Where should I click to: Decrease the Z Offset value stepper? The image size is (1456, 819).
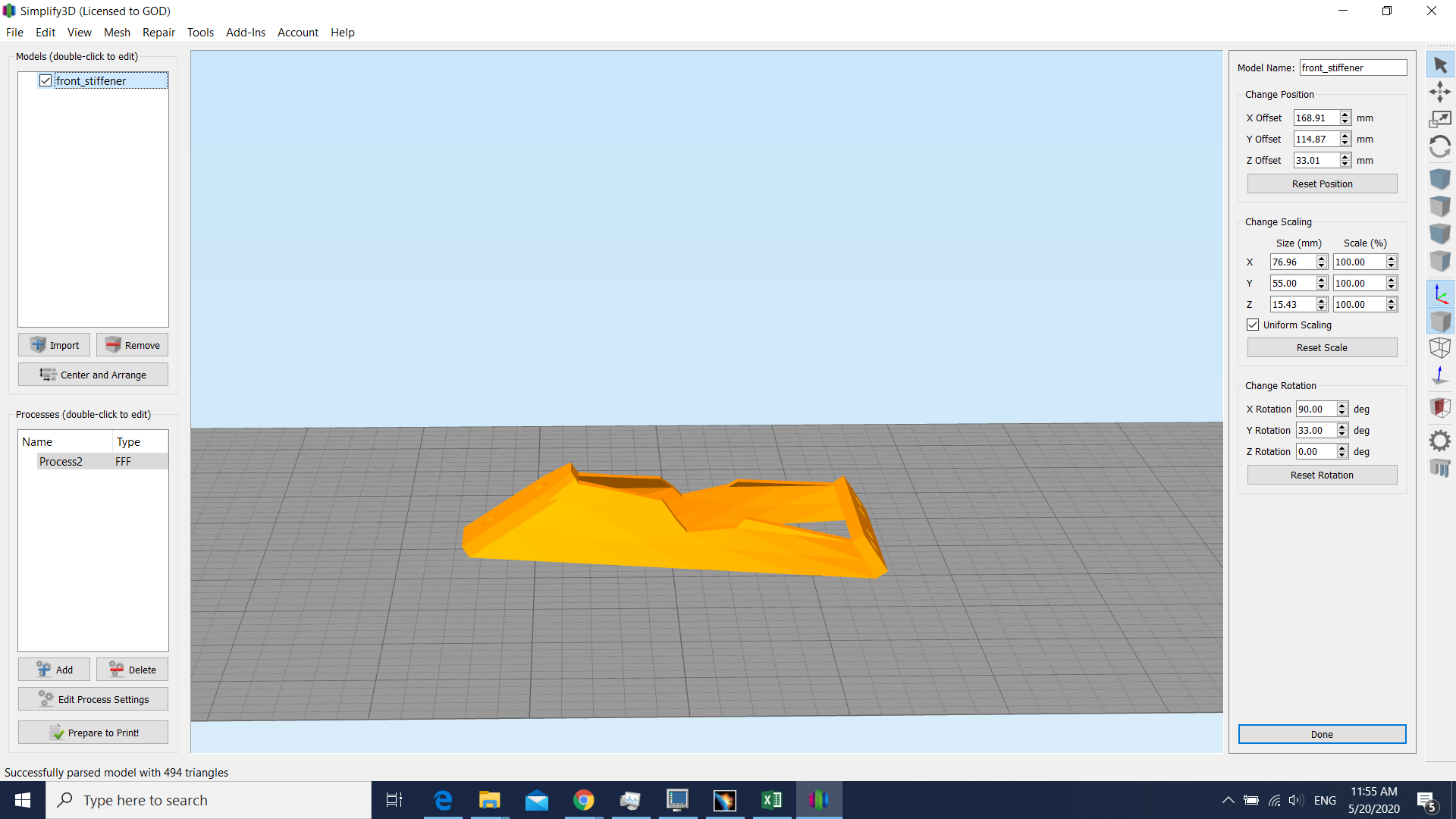coord(1346,164)
